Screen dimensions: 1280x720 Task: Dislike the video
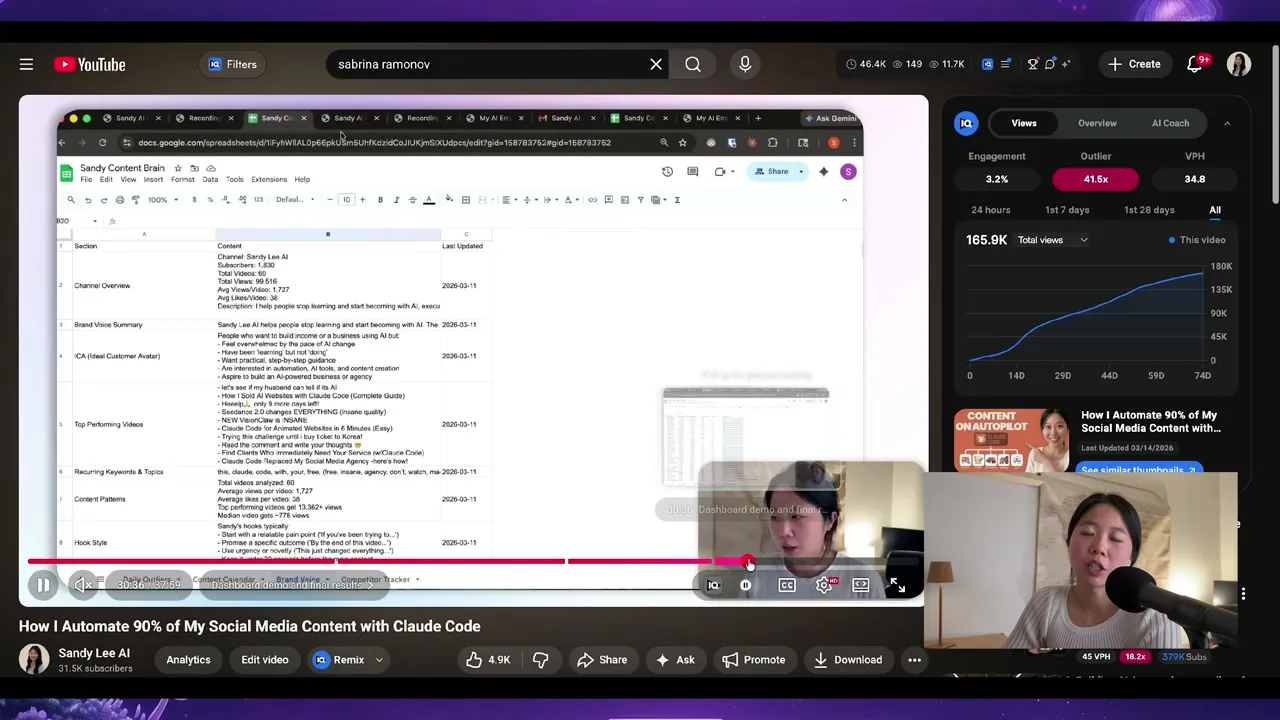[x=541, y=660]
